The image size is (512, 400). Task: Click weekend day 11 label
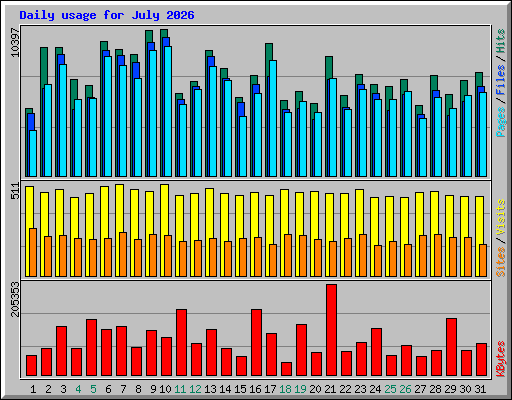pos(180,389)
